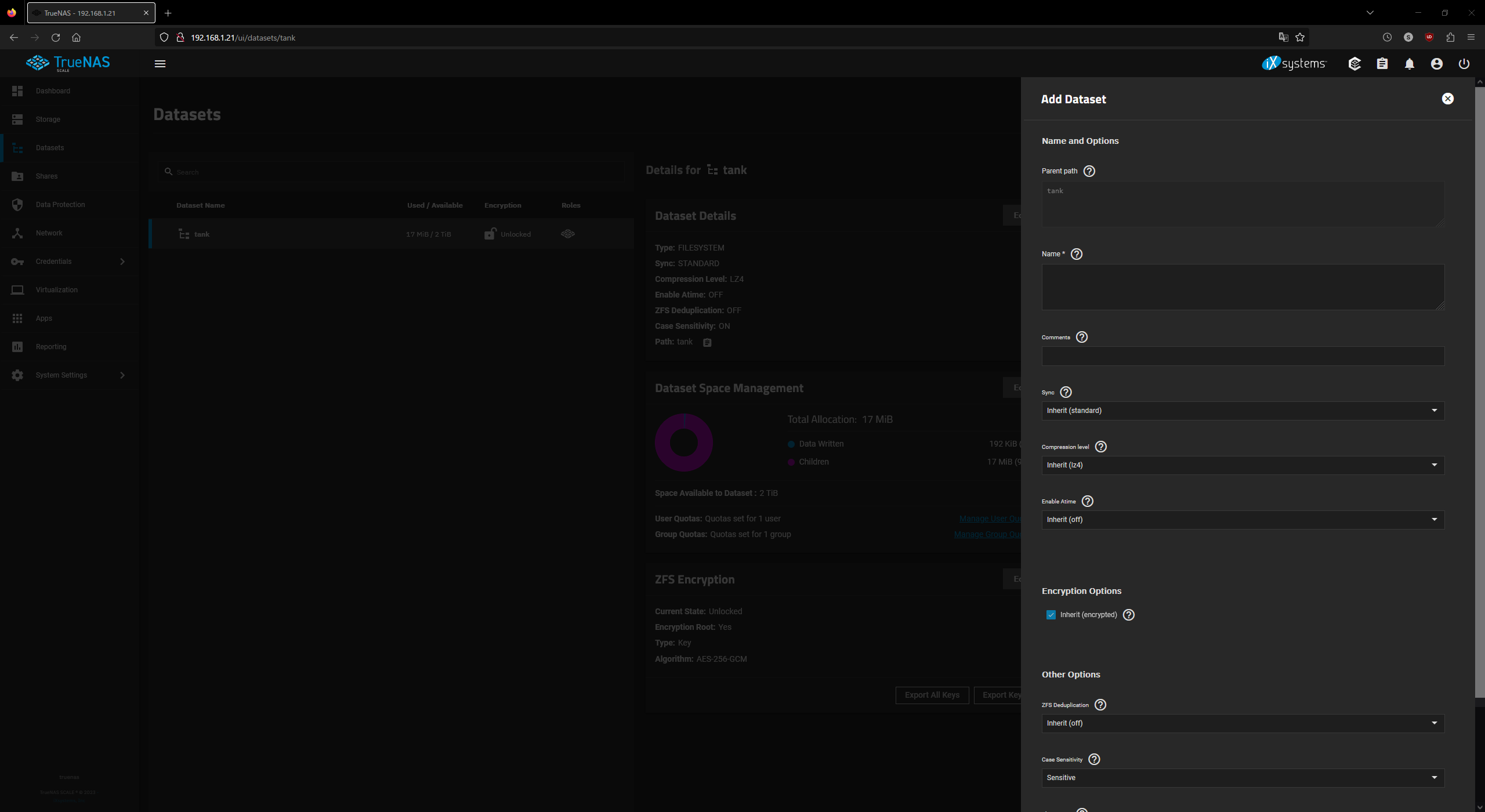The width and height of the screenshot is (1485, 812).
Task: Close the Add Dataset panel
Action: tap(1447, 99)
